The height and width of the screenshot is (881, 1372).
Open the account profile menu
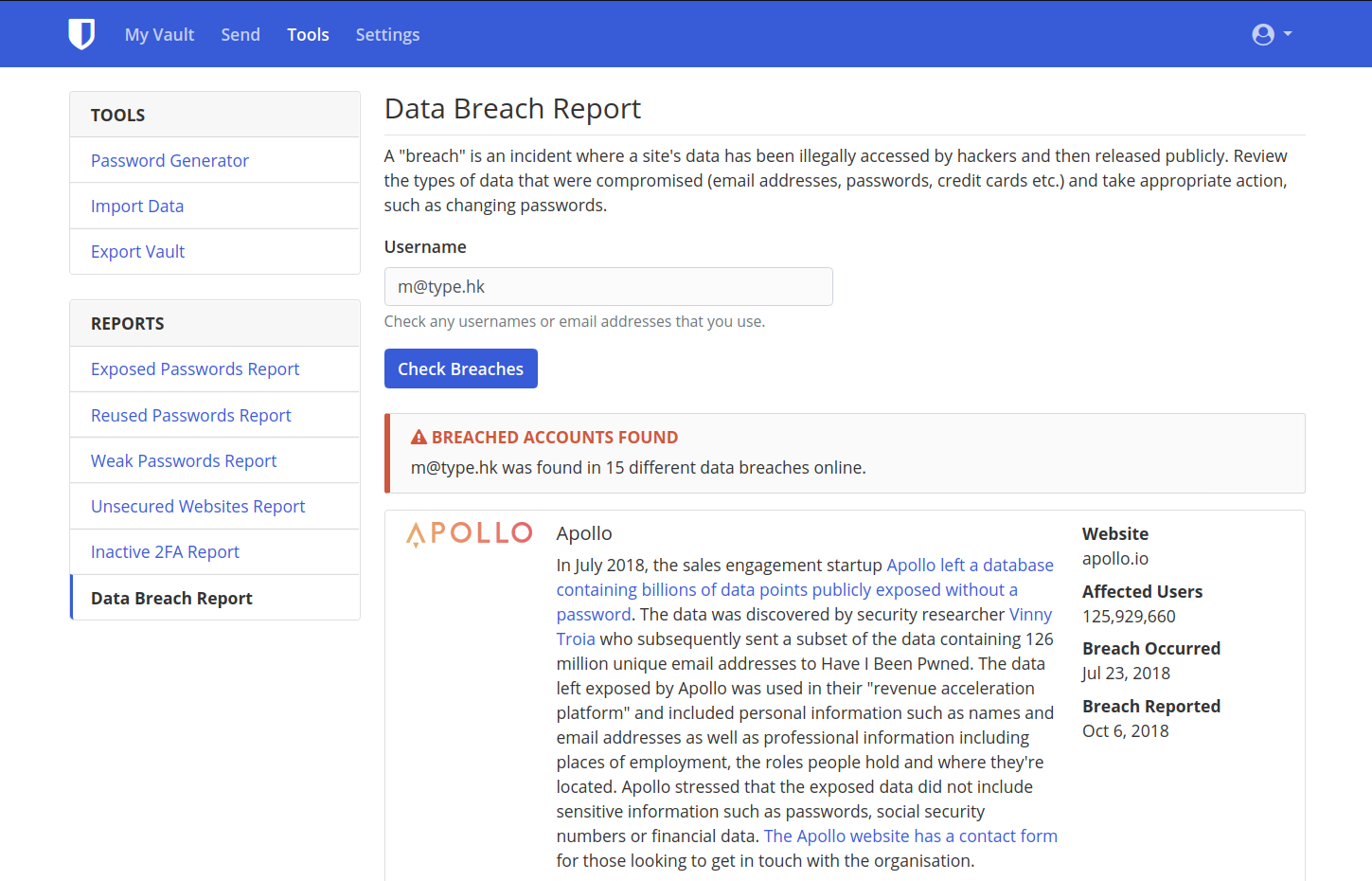point(1272,34)
